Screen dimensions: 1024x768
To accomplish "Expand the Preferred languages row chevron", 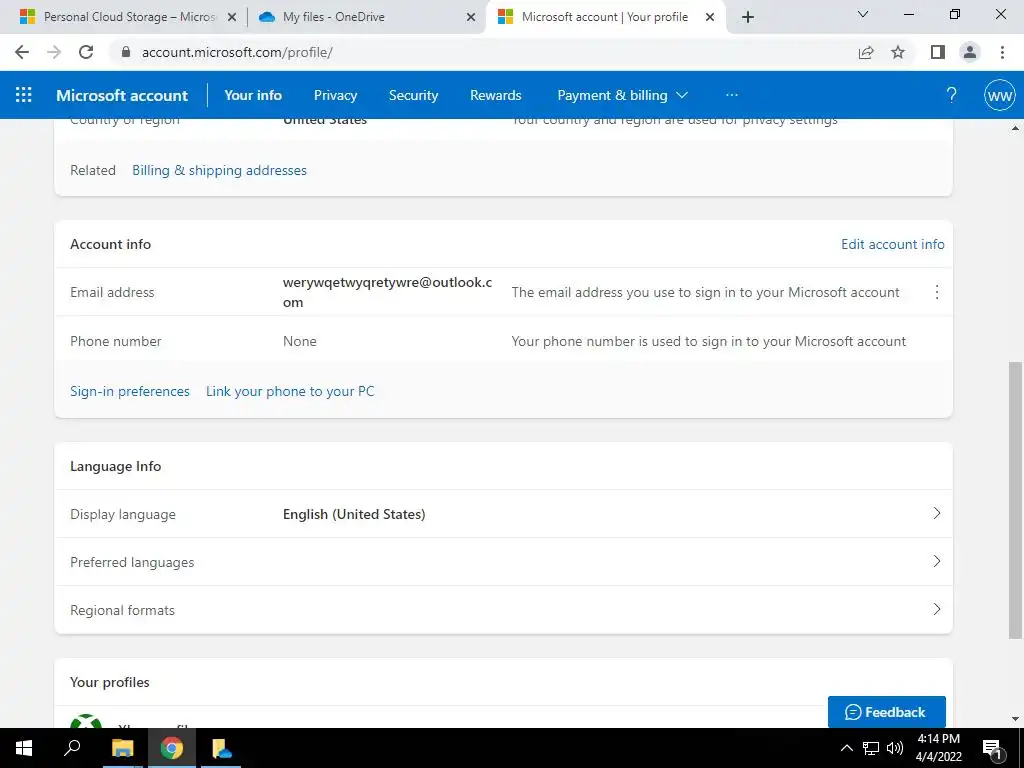I will (936, 561).
